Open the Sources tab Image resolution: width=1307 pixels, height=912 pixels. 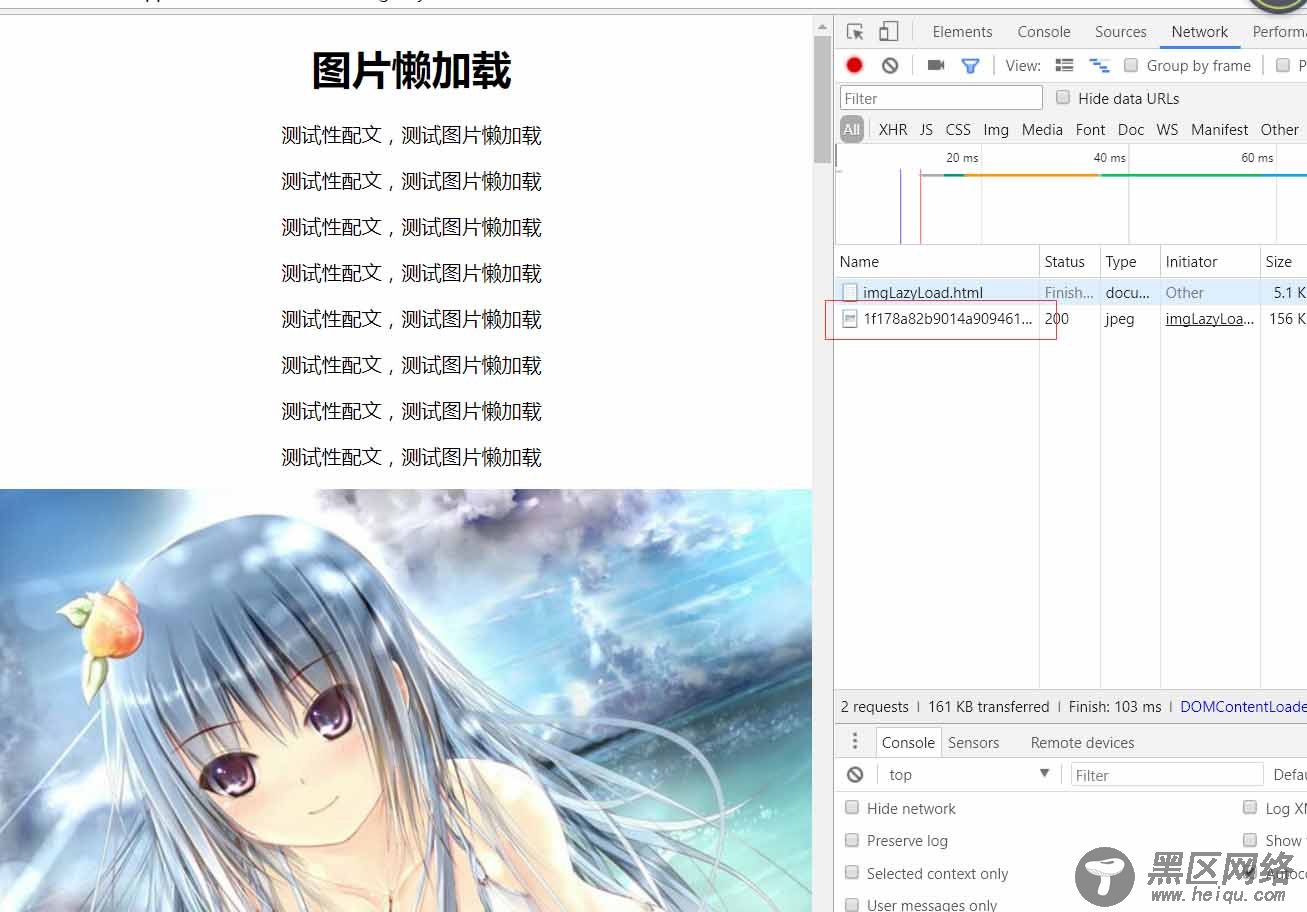pos(1120,32)
